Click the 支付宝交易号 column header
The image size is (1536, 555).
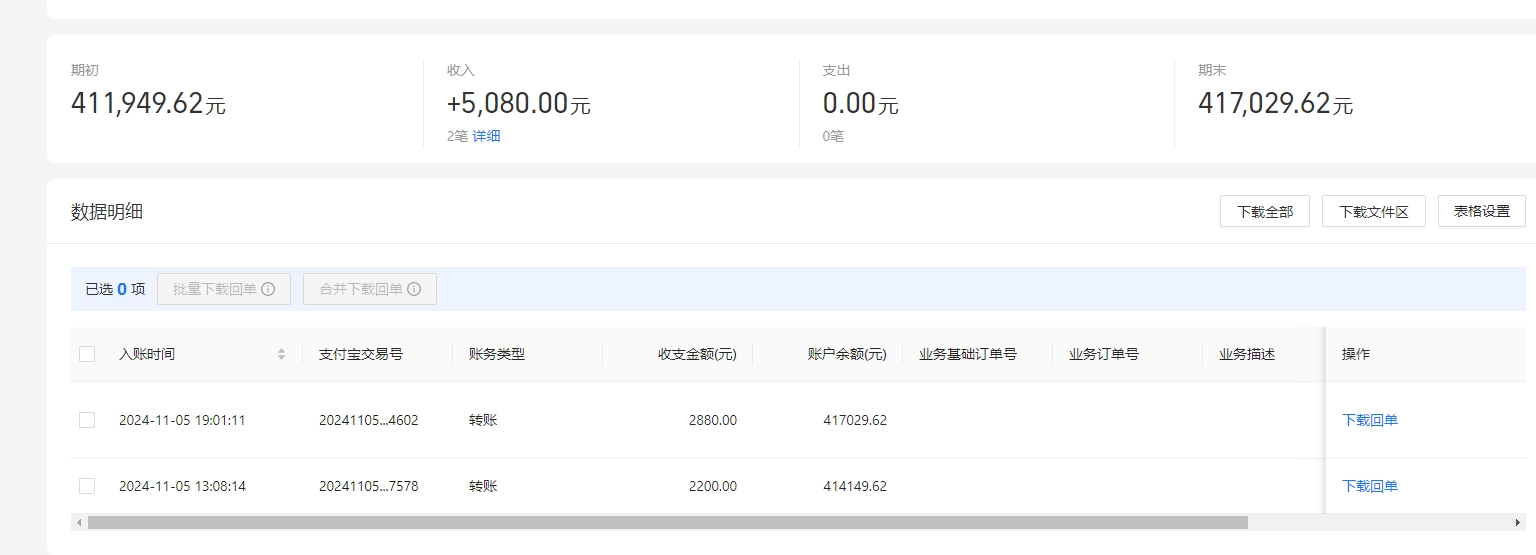(x=361, y=354)
